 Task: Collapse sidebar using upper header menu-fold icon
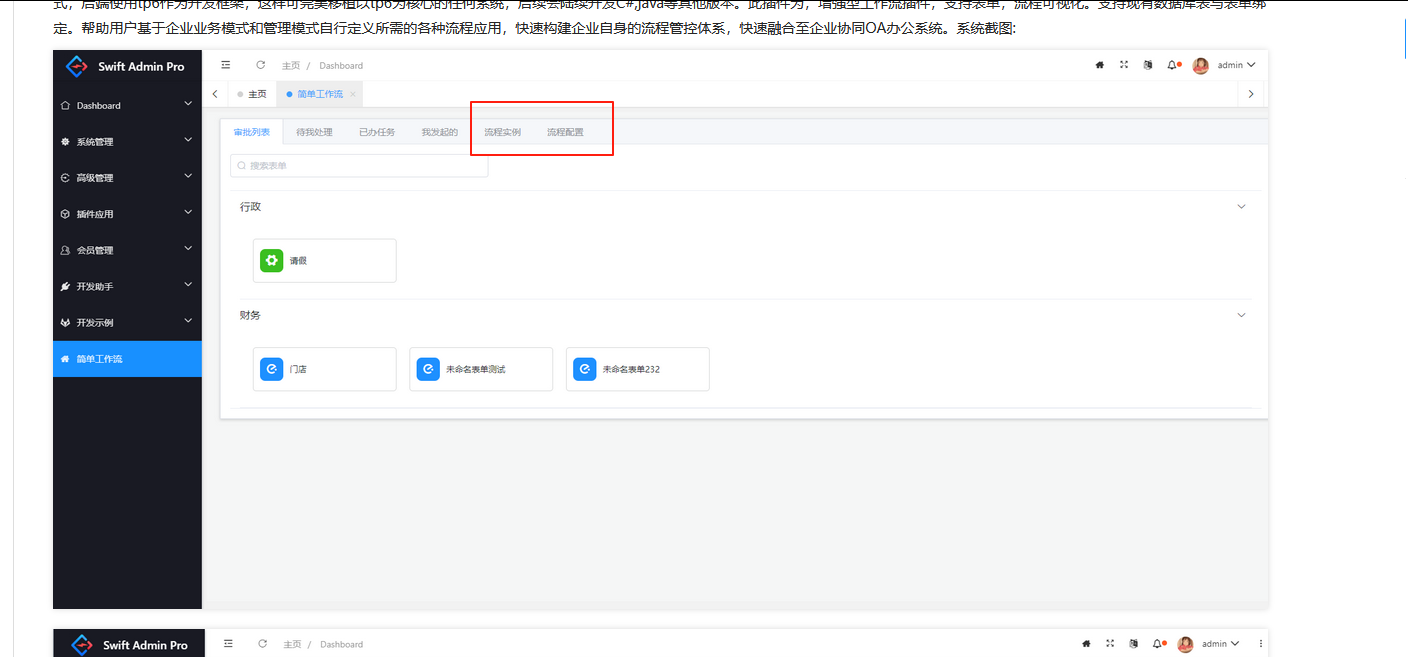(x=226, y=65)
